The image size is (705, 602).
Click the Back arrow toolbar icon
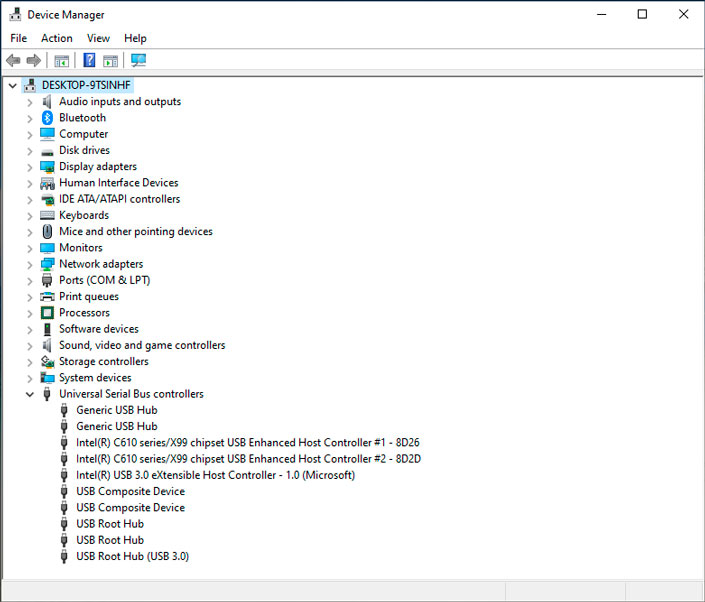[13, 60]
